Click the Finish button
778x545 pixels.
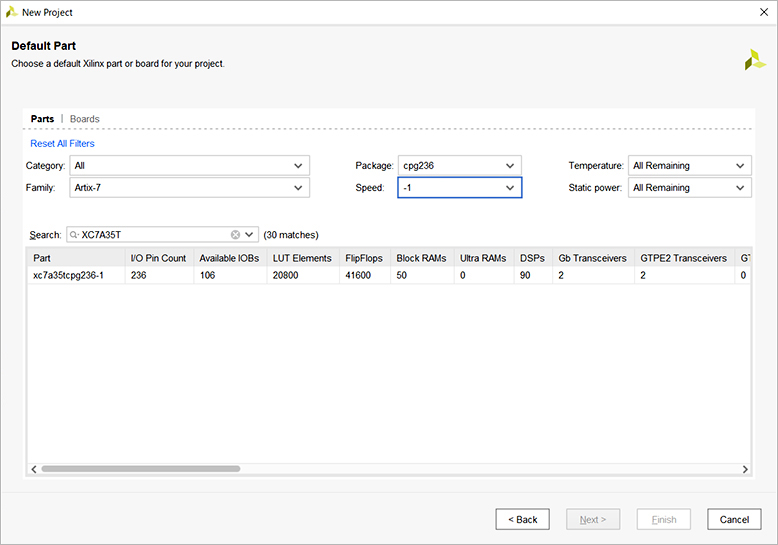point(664,519)
